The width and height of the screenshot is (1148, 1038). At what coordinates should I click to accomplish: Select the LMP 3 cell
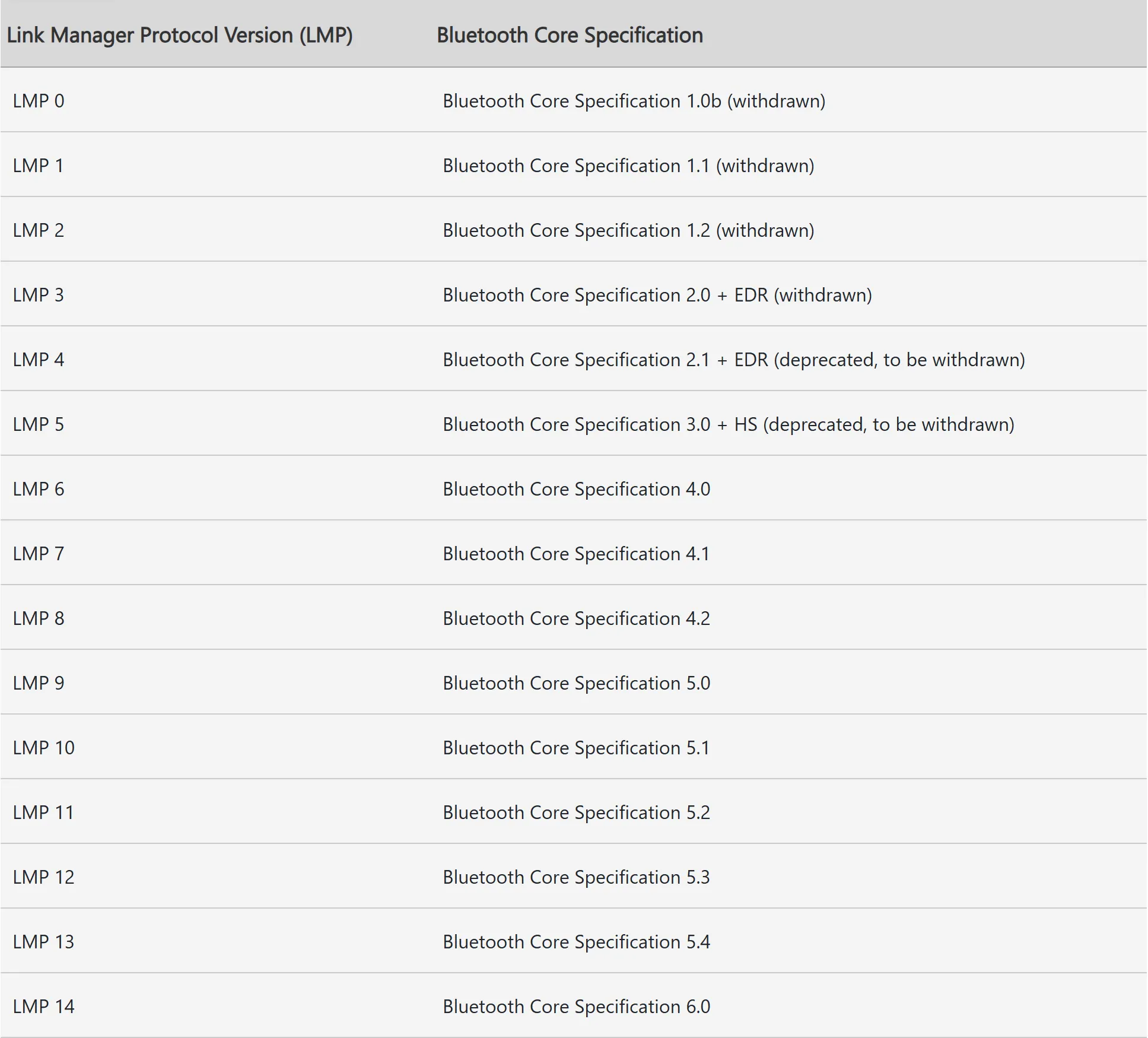(x=39, y=295)
